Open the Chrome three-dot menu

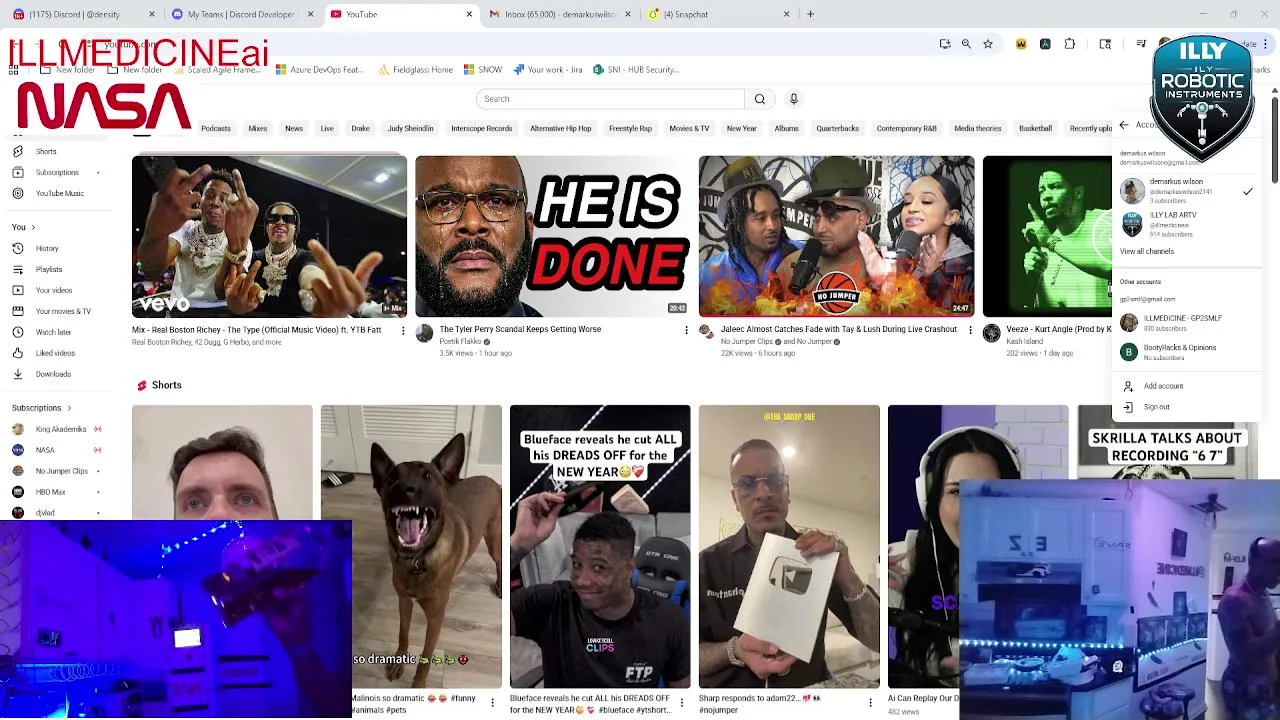click(1265, 44)
